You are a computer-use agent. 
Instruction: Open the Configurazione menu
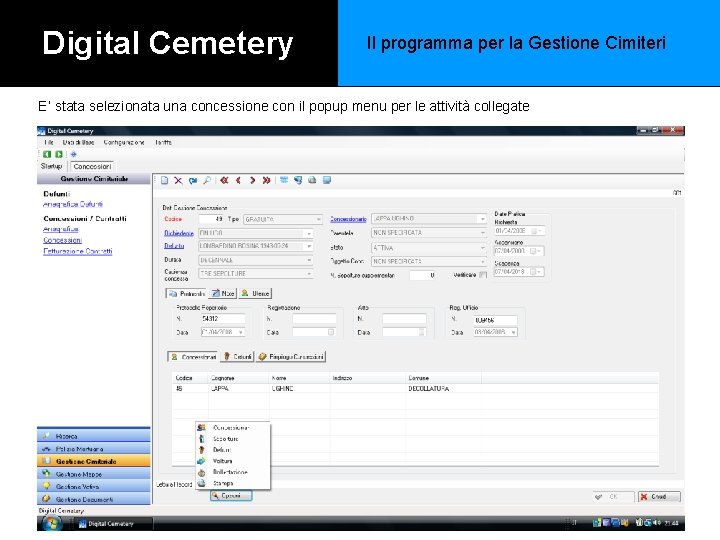coord(124,142)
